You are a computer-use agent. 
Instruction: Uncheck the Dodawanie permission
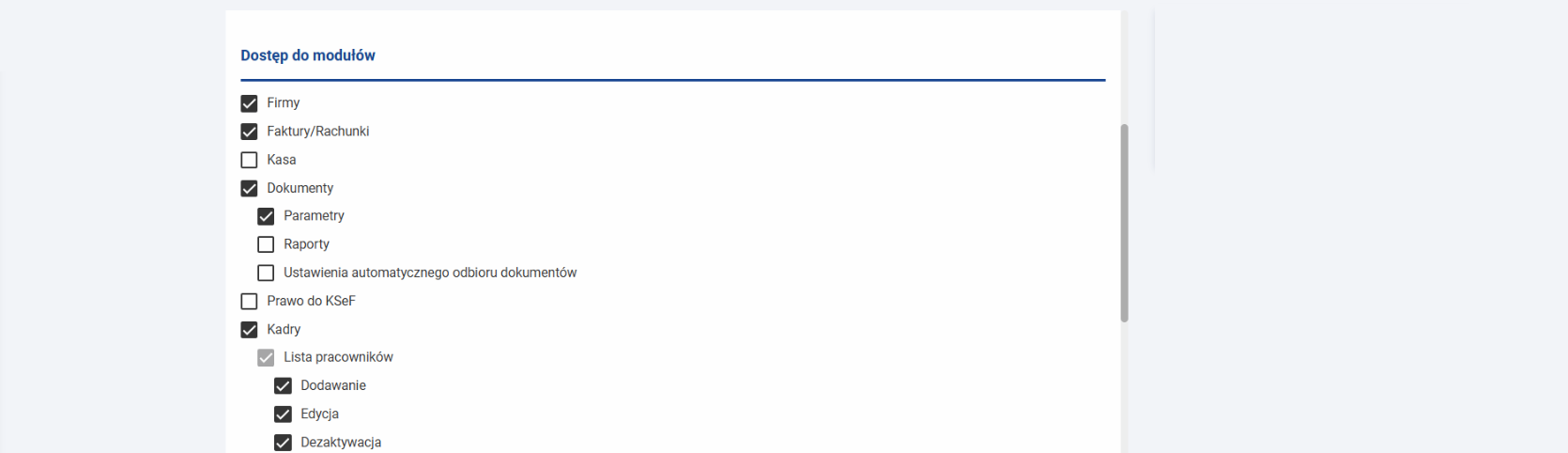click(283, 385)
